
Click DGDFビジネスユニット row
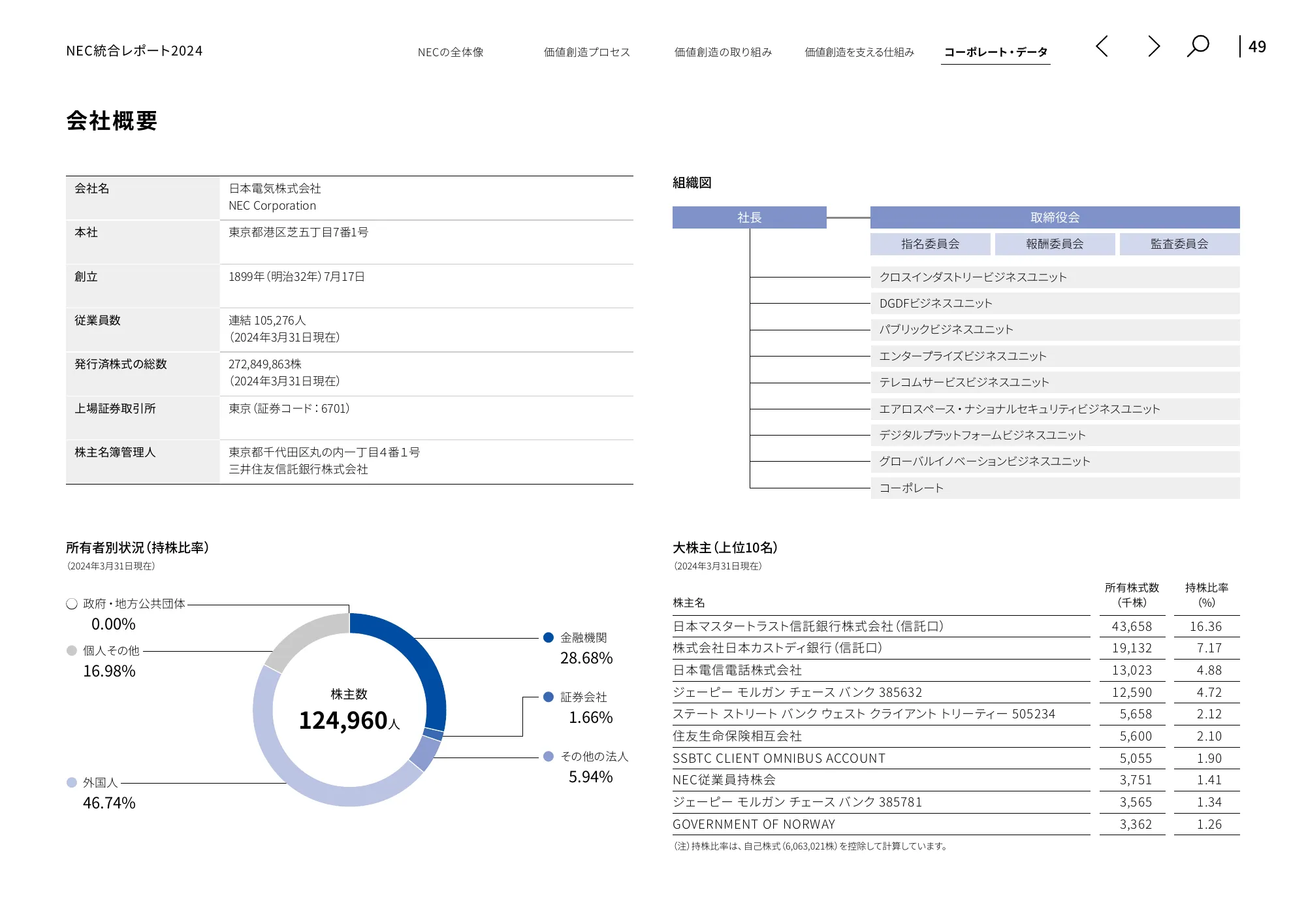tap(1055, 304)
